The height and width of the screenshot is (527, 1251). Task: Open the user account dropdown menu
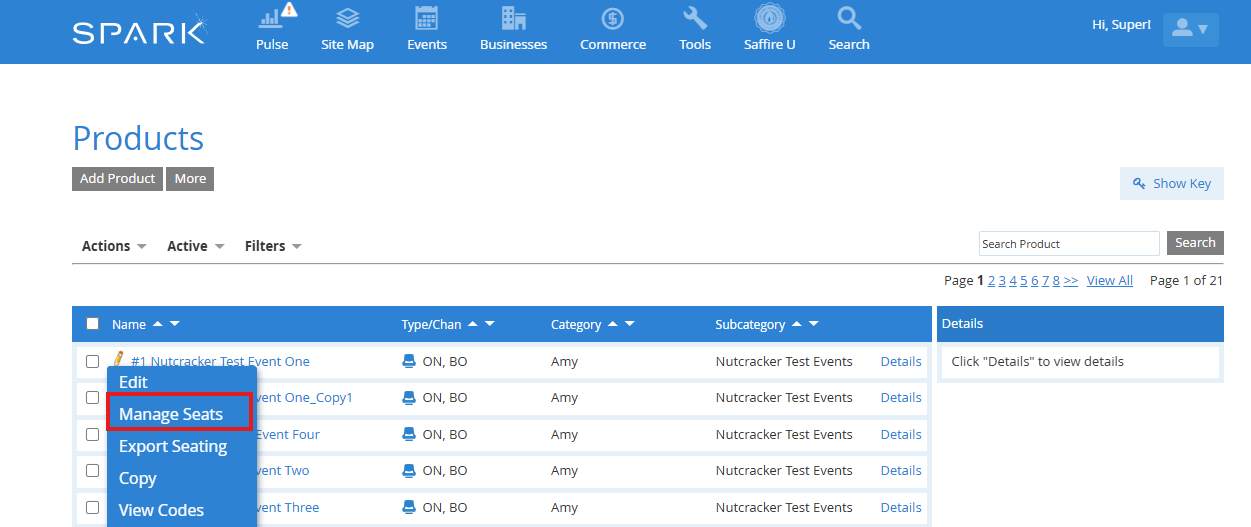pos(1190,30)
